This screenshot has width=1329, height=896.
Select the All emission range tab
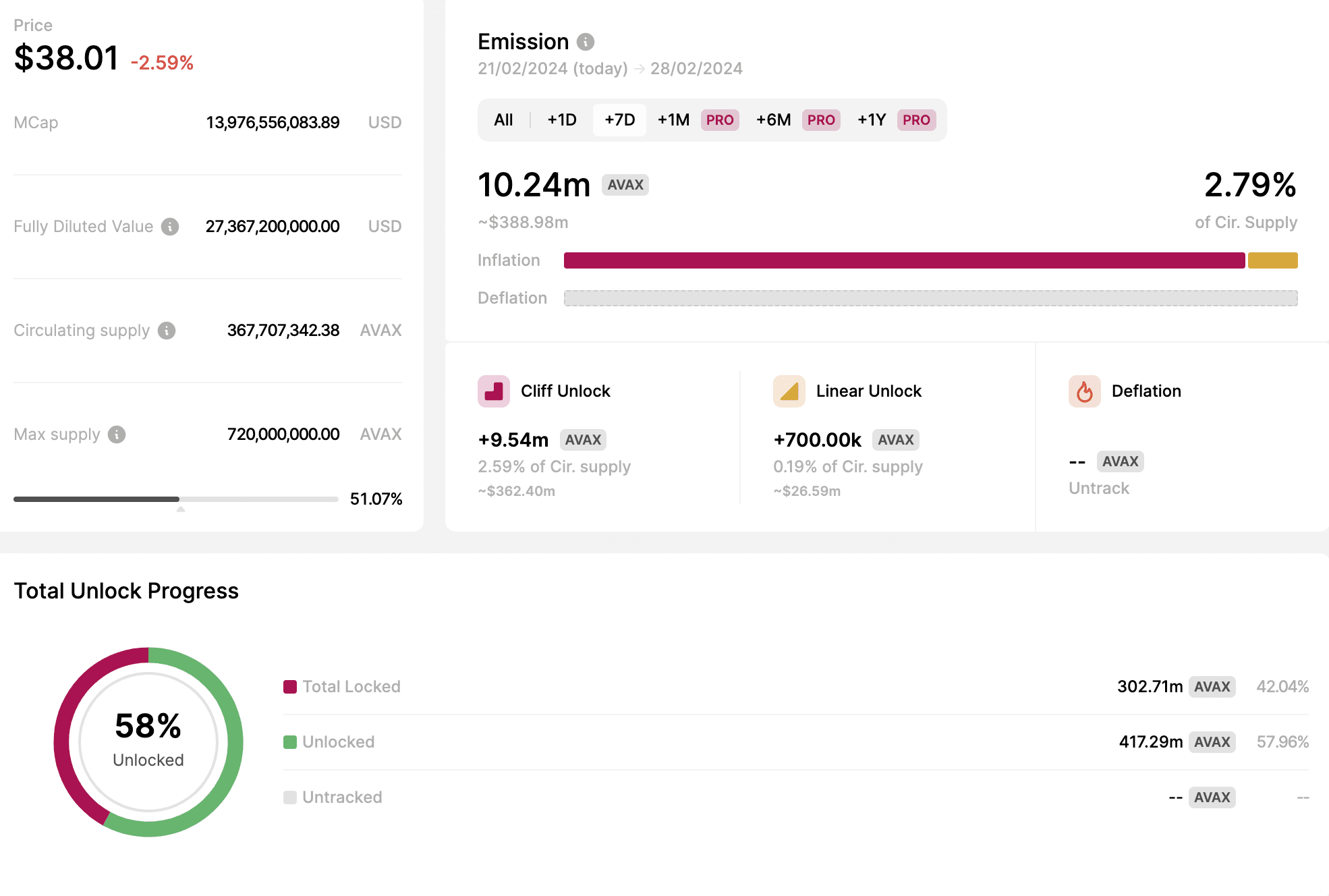[503, 120]
